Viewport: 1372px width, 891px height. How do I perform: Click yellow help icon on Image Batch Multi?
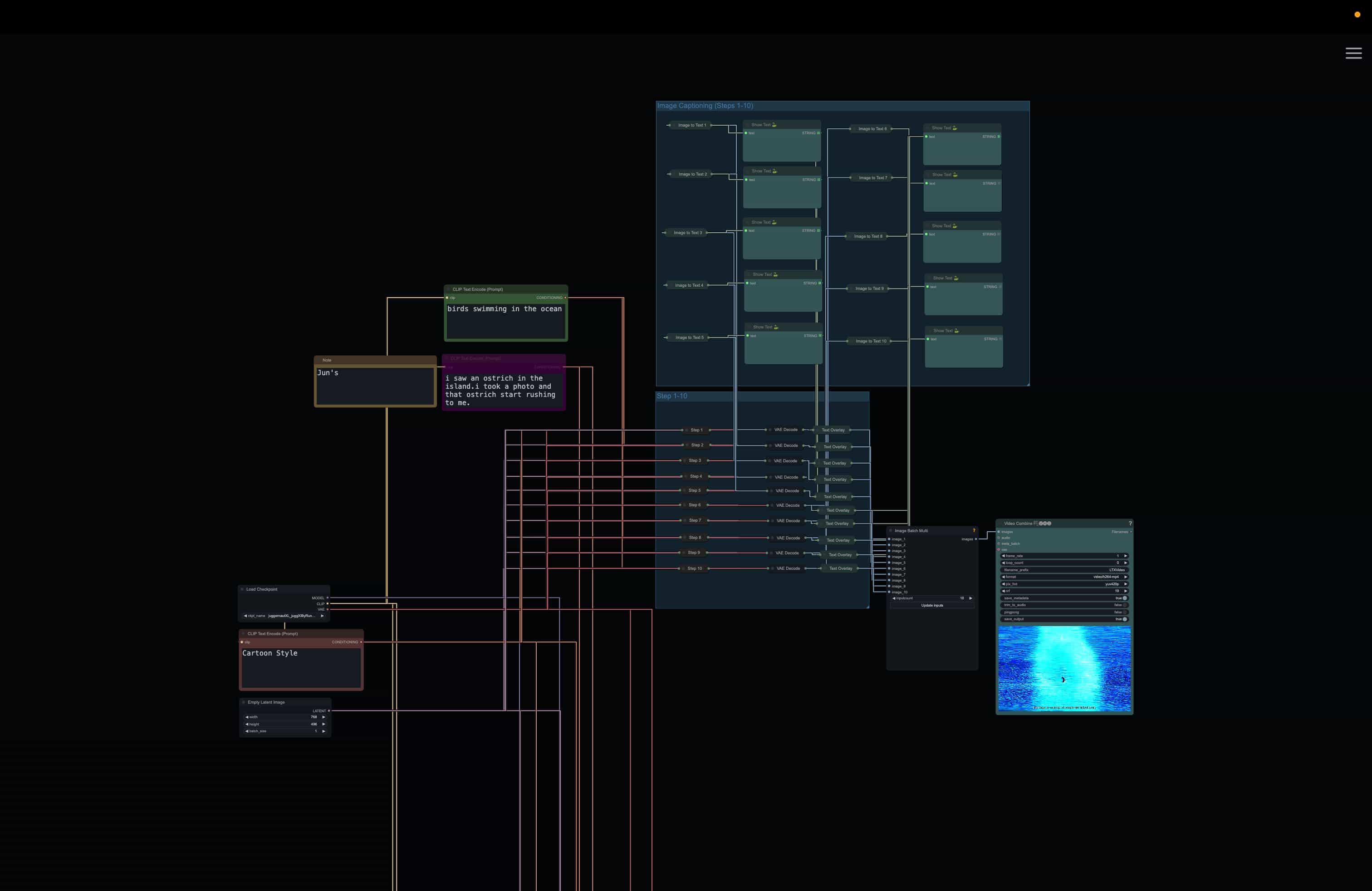click(974, 530)
